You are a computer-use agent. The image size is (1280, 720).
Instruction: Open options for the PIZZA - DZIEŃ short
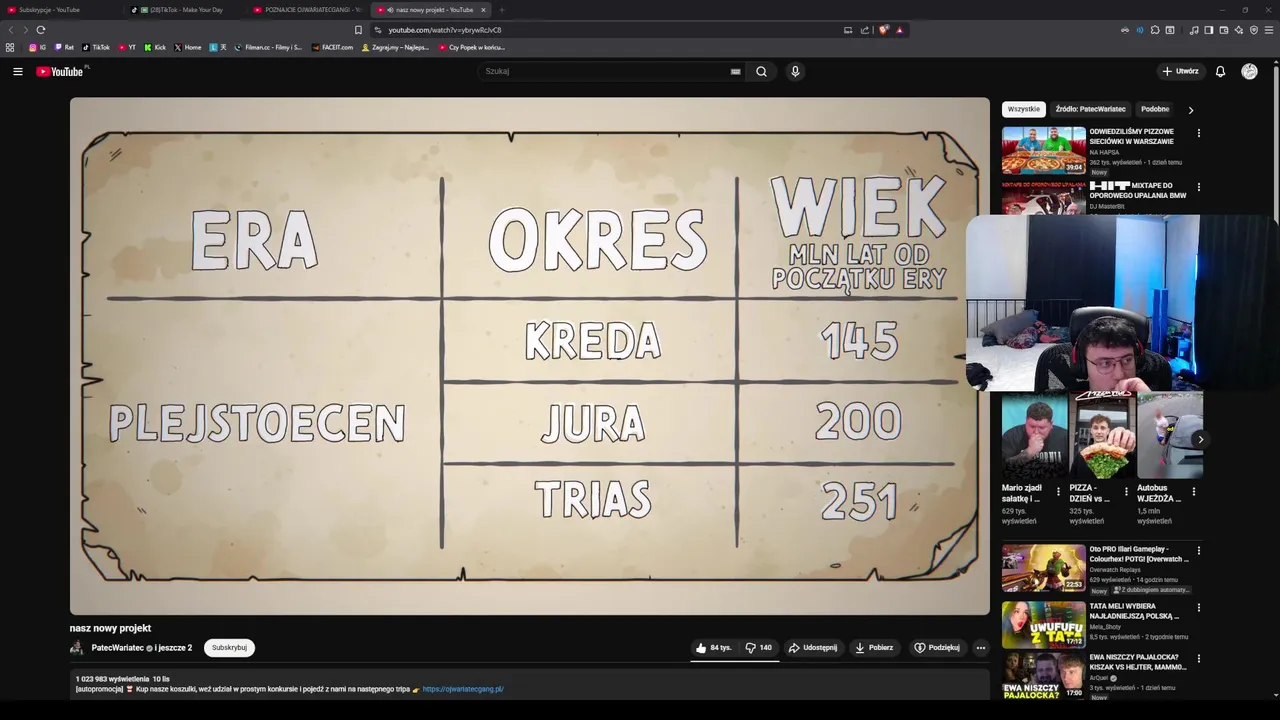pos(1126,491)
